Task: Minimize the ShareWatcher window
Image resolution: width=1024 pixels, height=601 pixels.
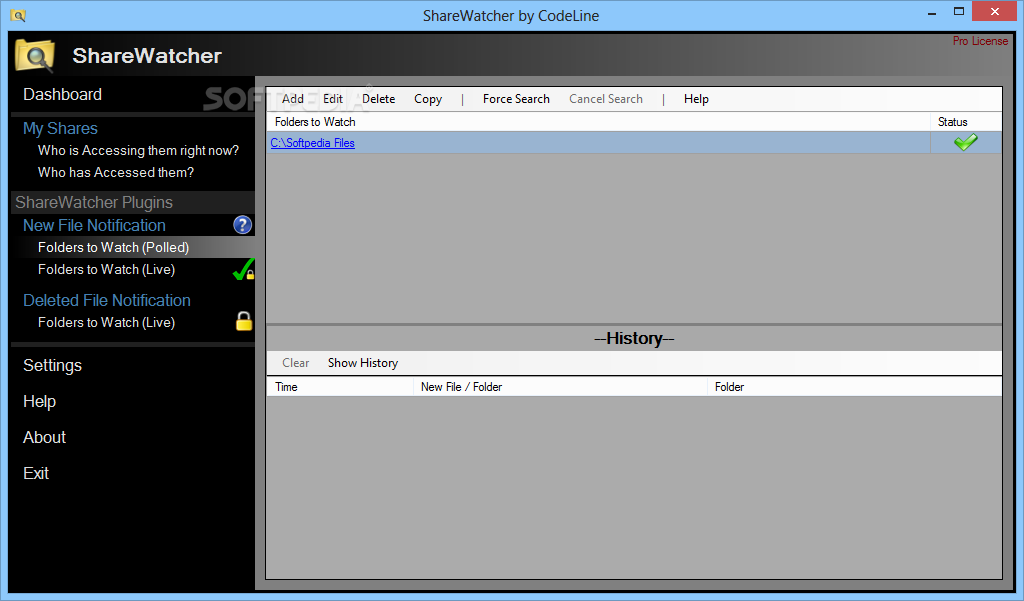Action: coord(931,12)
